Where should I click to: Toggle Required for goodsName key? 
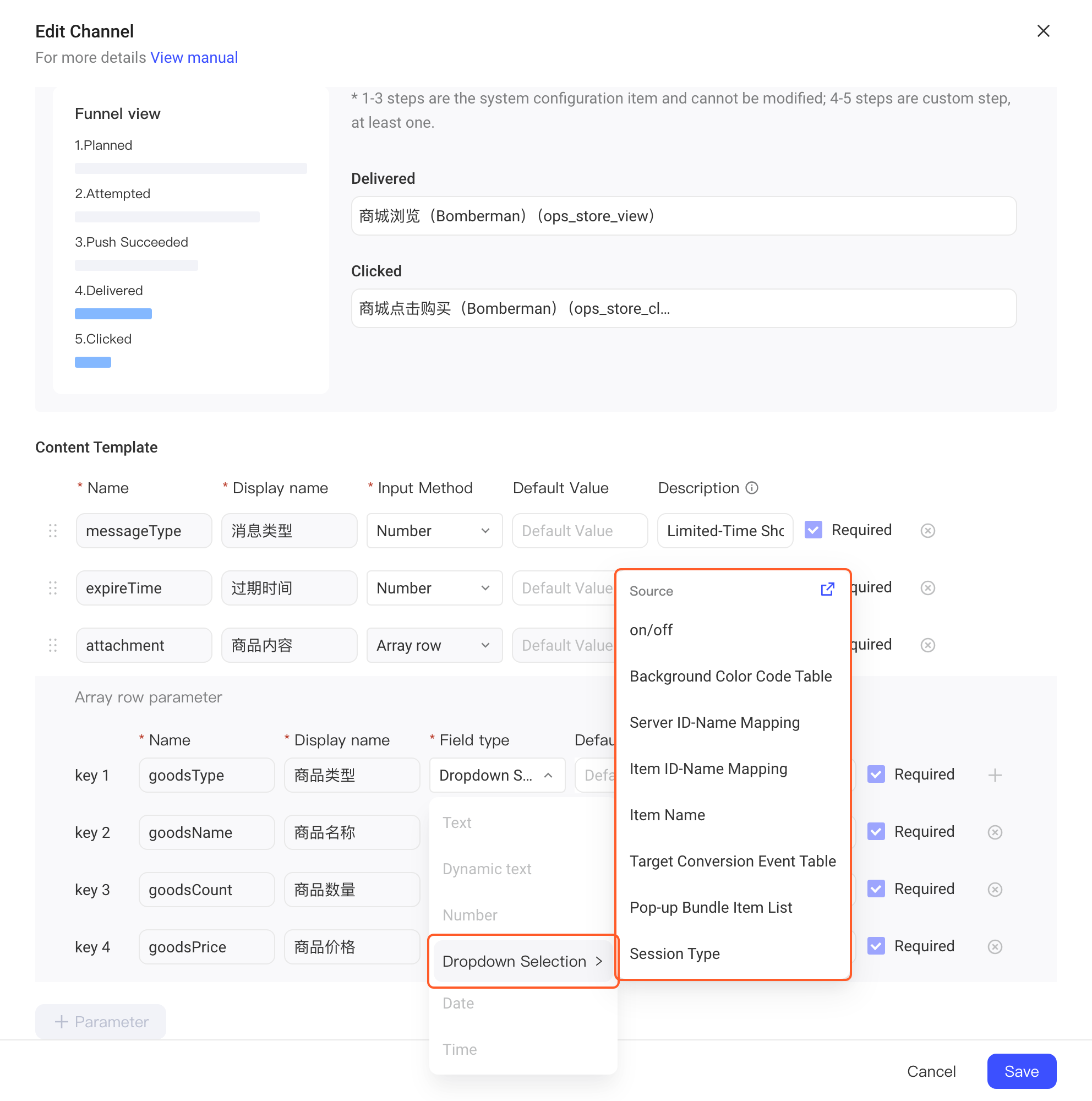click(x=876, y=831)
